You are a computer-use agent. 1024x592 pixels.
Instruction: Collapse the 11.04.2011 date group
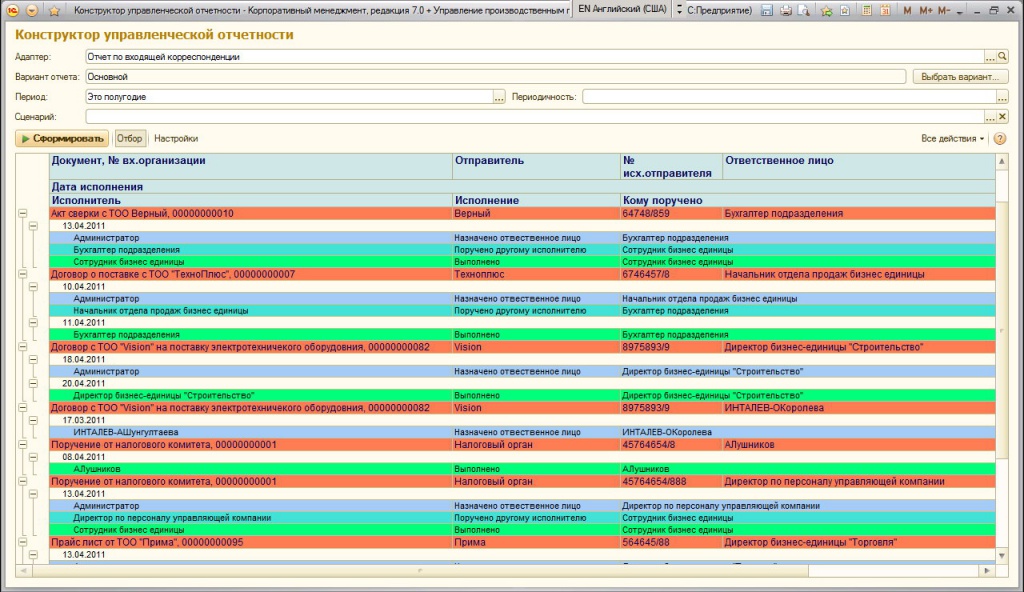click(x=33, y=322)
